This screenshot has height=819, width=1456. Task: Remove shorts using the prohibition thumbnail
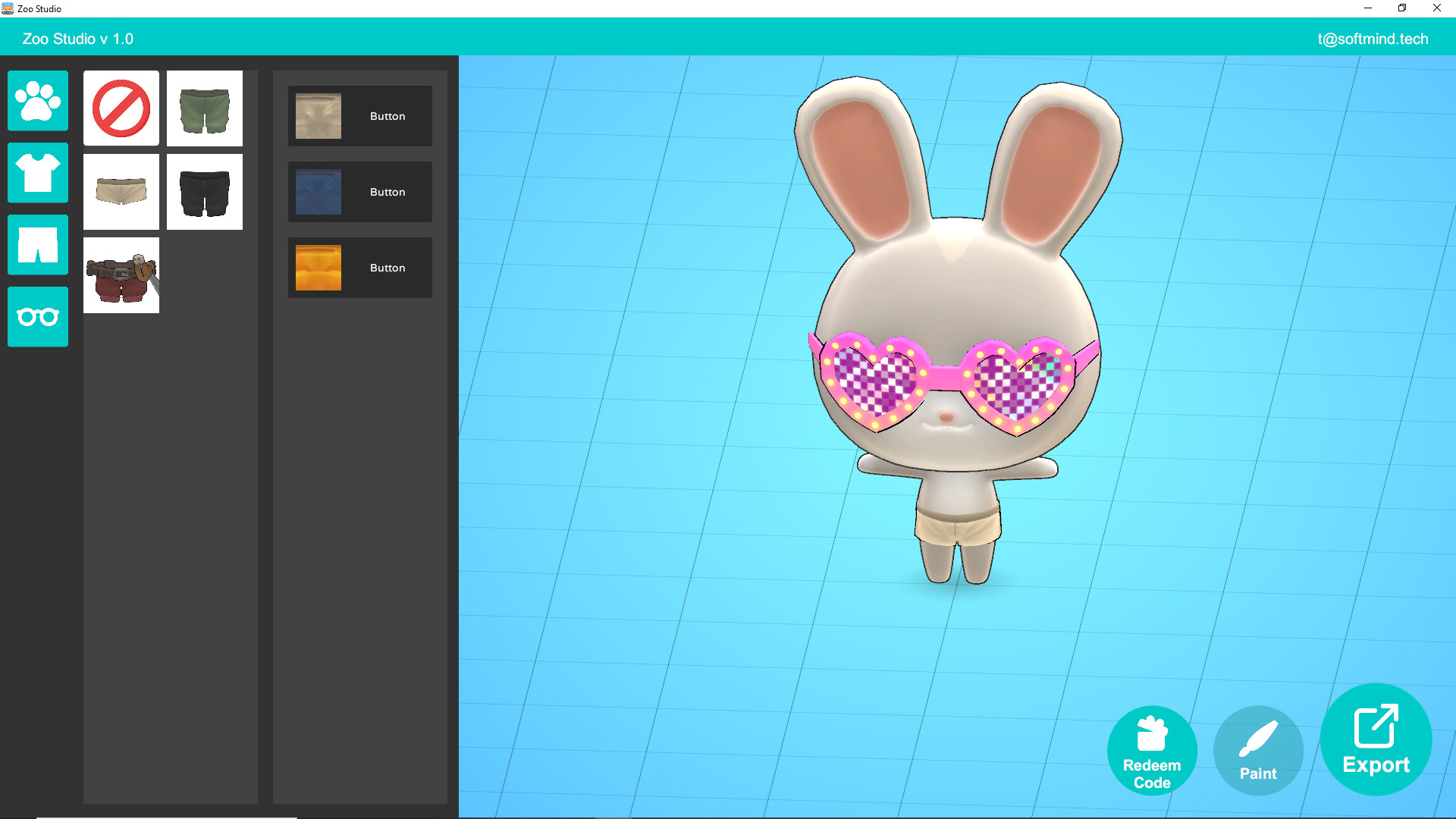121,108
